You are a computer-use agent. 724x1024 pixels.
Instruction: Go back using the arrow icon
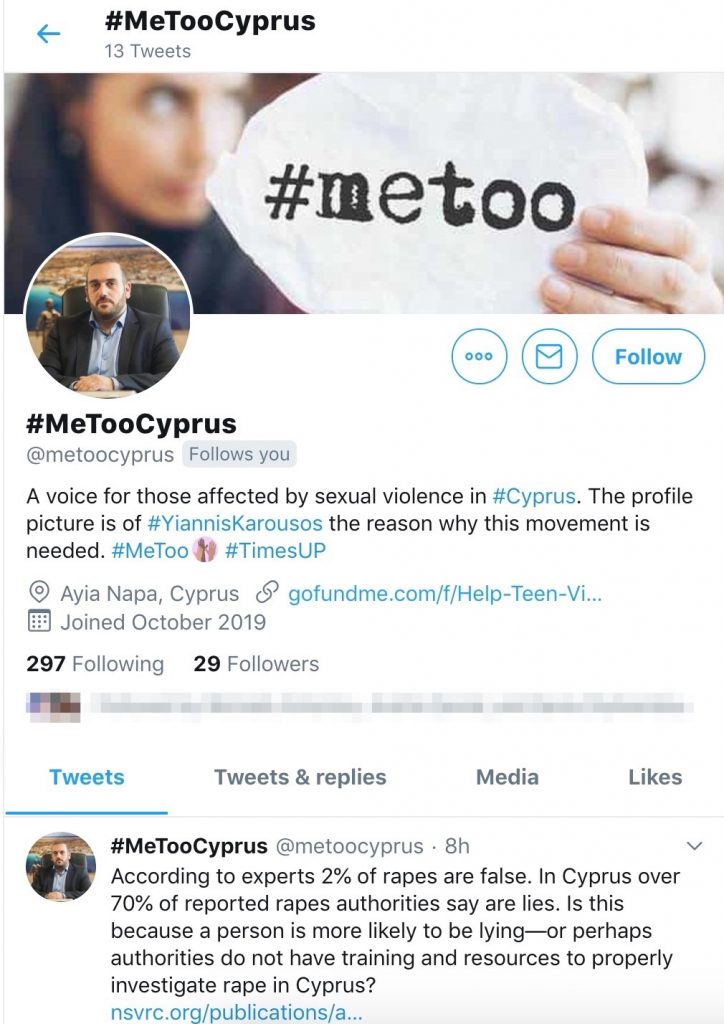[49, 33]
